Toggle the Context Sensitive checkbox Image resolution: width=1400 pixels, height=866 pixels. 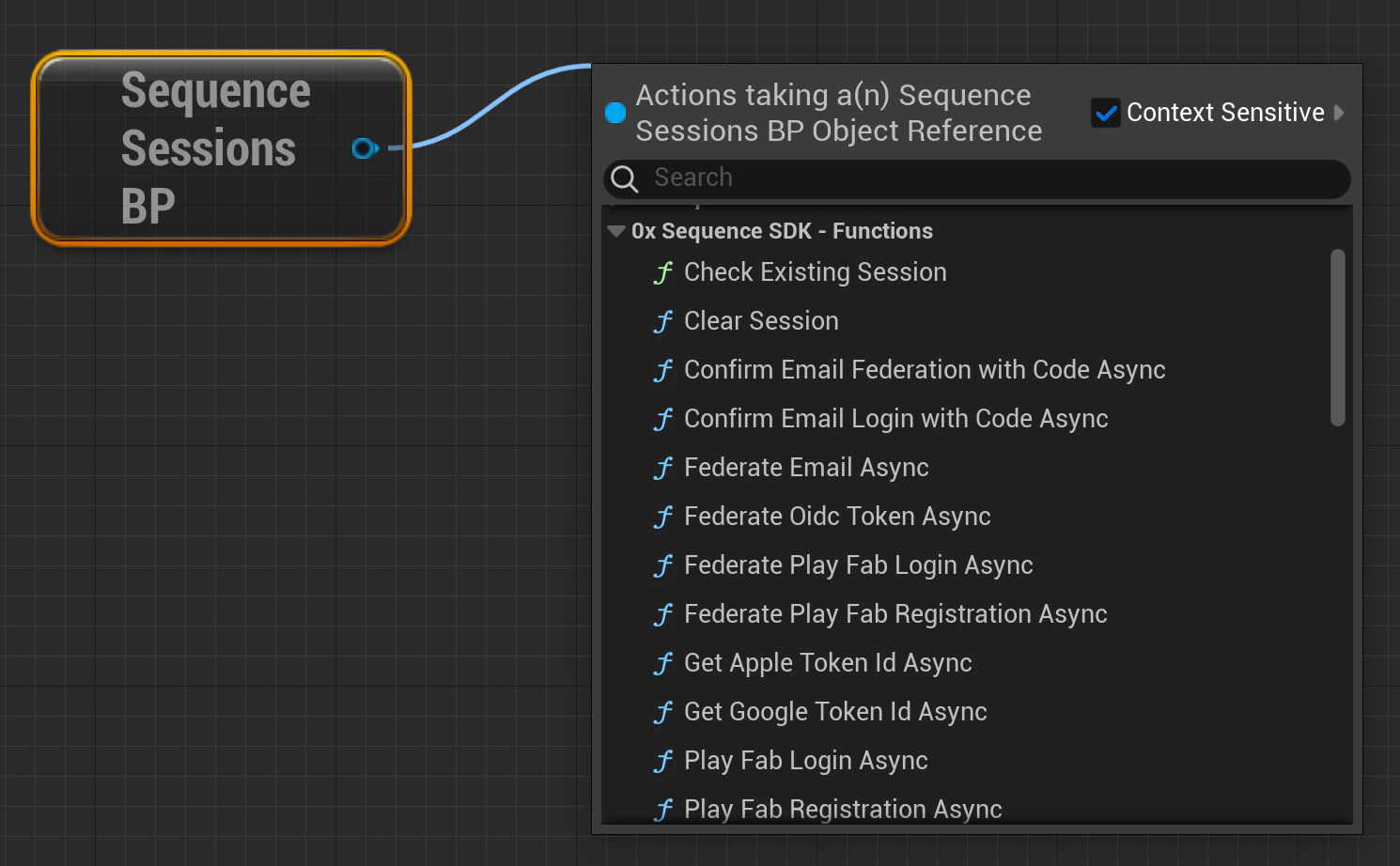(x=1106, y=113)
